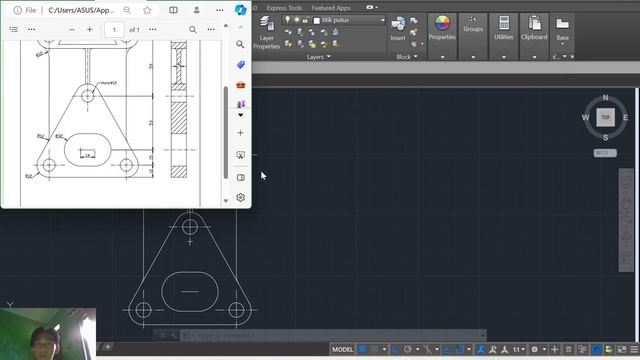The width and height of the screenshot is (640, 360).
Task: Toggle clean screen icon in status bar
Action: [x=622, y=349]
